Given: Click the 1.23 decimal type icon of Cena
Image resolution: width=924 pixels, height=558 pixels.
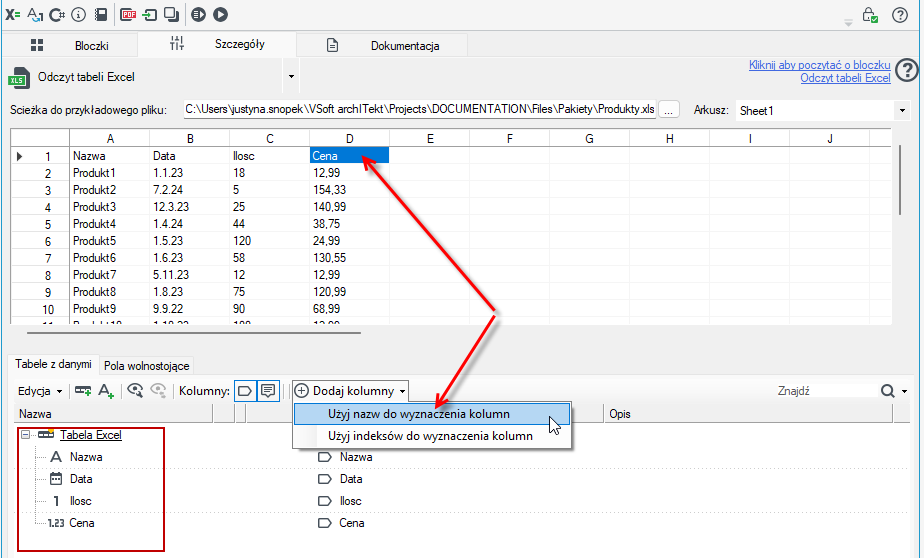Looking at the screenshot, I should tap(56, 523).
